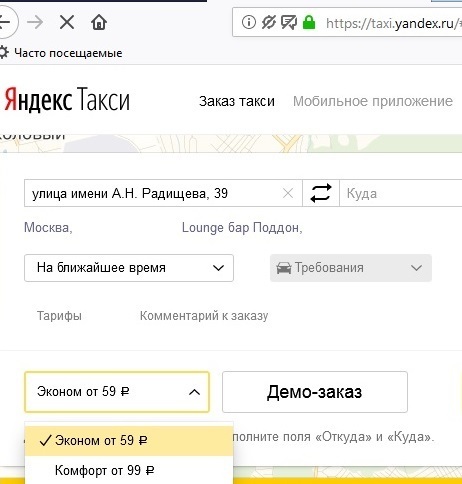This screenshot has height=484, width=462.
Task: Click the Демо-заказ button
Action: tap(315, 392)
